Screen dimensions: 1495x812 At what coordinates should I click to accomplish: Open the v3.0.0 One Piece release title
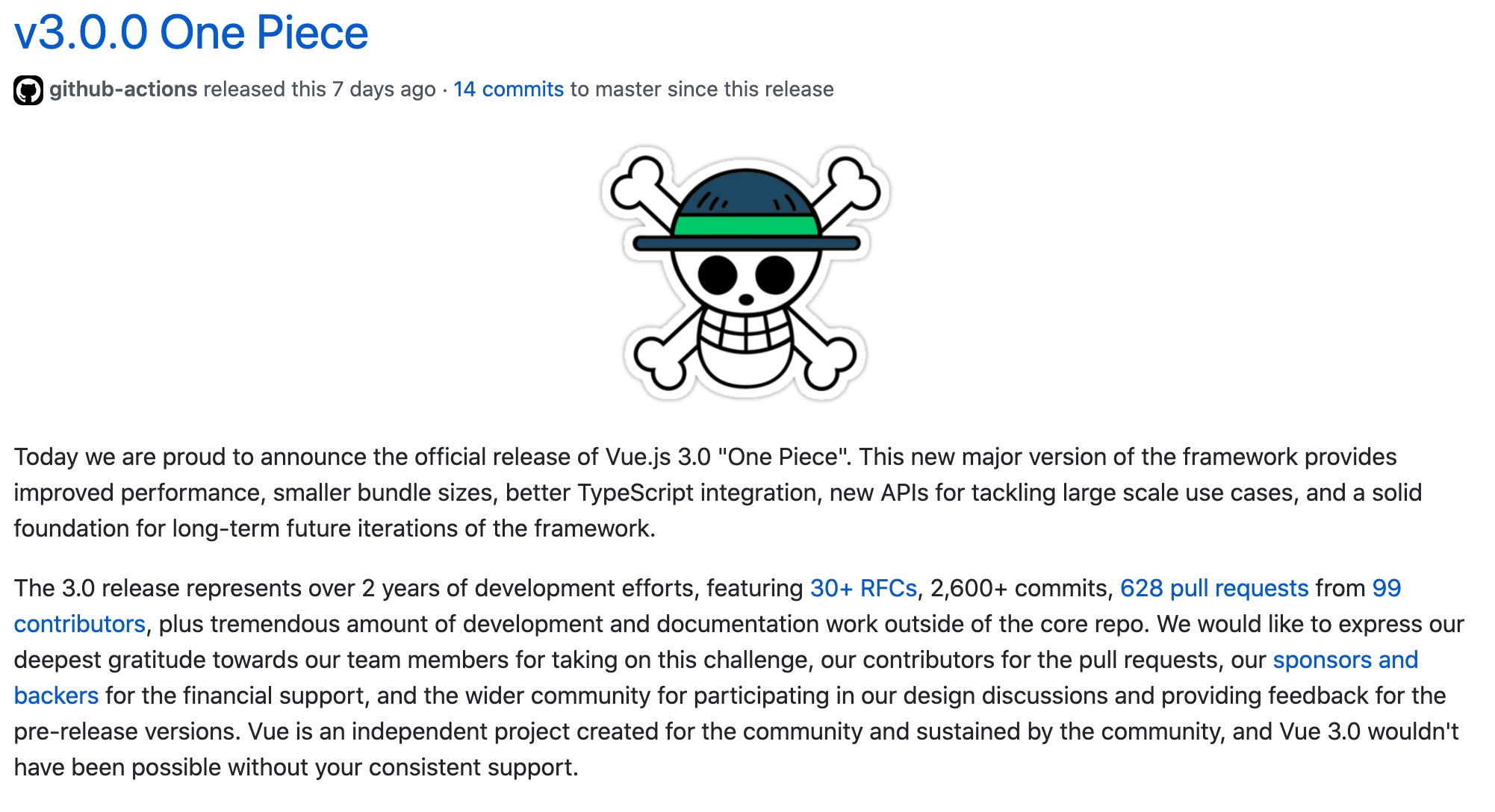coord(191,34)
